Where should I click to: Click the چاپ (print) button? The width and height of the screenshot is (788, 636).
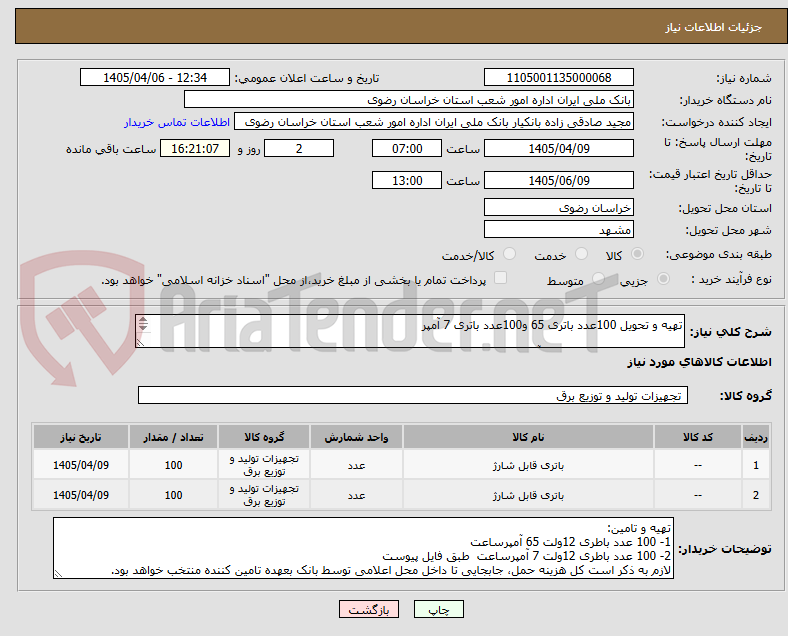point(439,609)
